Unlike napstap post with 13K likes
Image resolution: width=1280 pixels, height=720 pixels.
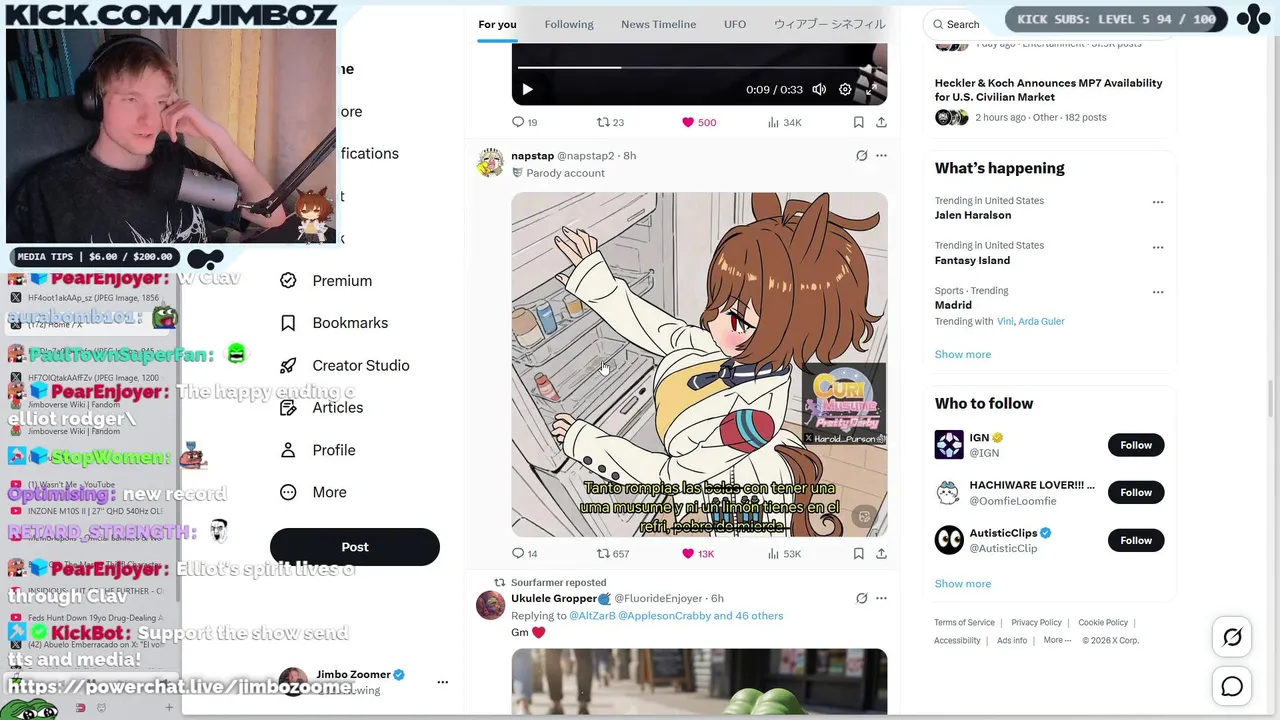698,553
